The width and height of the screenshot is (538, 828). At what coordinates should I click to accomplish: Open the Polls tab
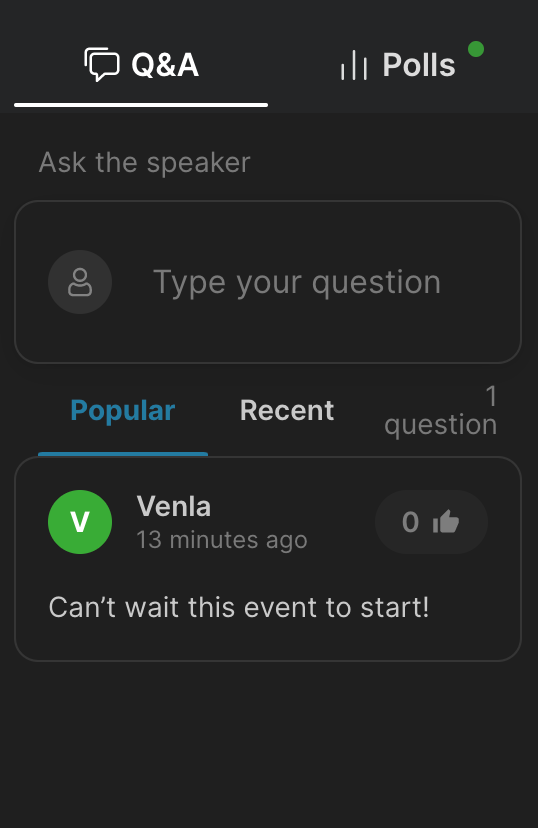(x=398, y=65)
